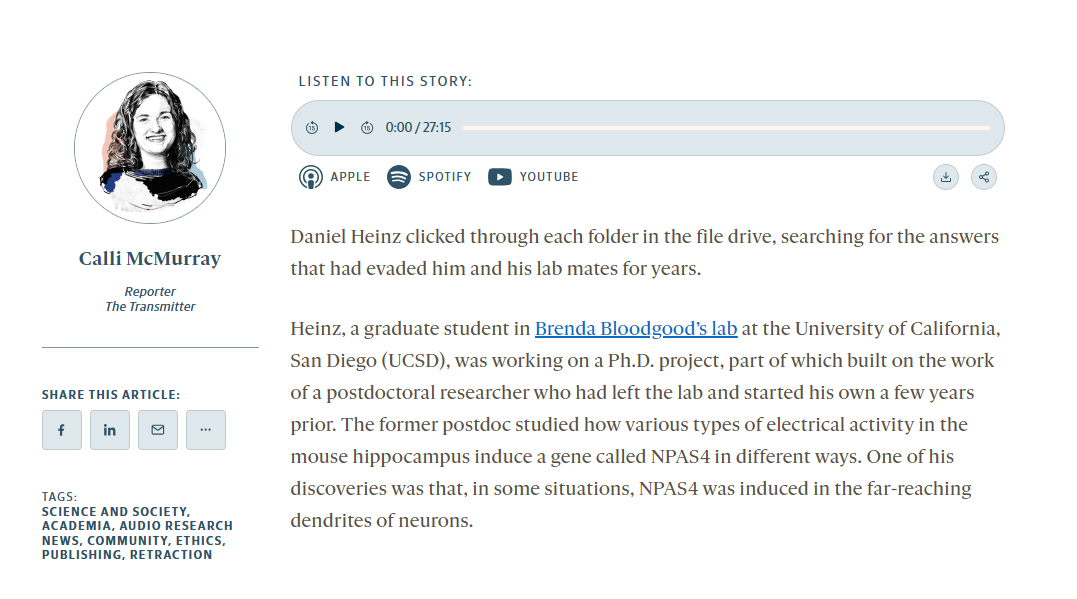The height and width of the screenshot is (599, 1077).
Task: Open author name Calli McMurray
Action: [150, 259]
